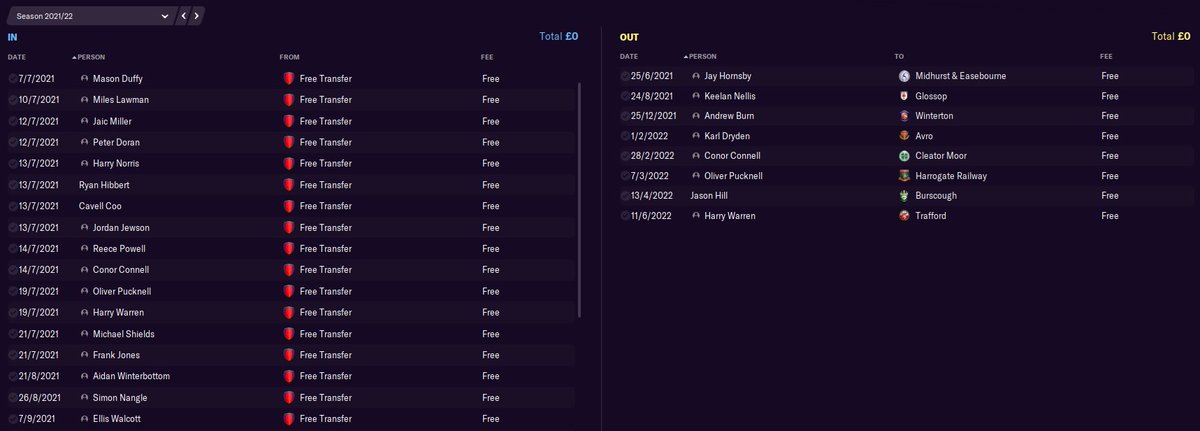
Task: Open Michael Shields' player profile
Action: (124, 334)
